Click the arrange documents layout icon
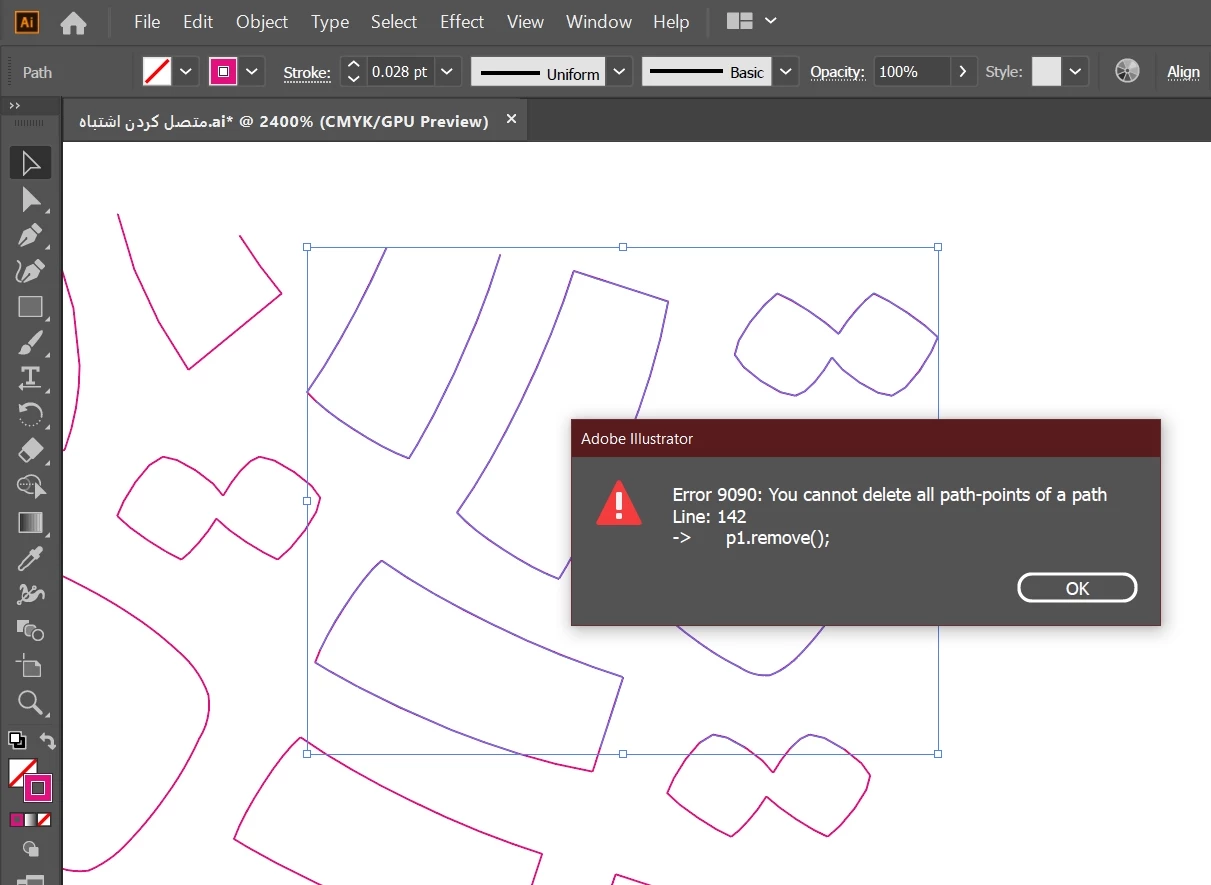 pos(740,21)
